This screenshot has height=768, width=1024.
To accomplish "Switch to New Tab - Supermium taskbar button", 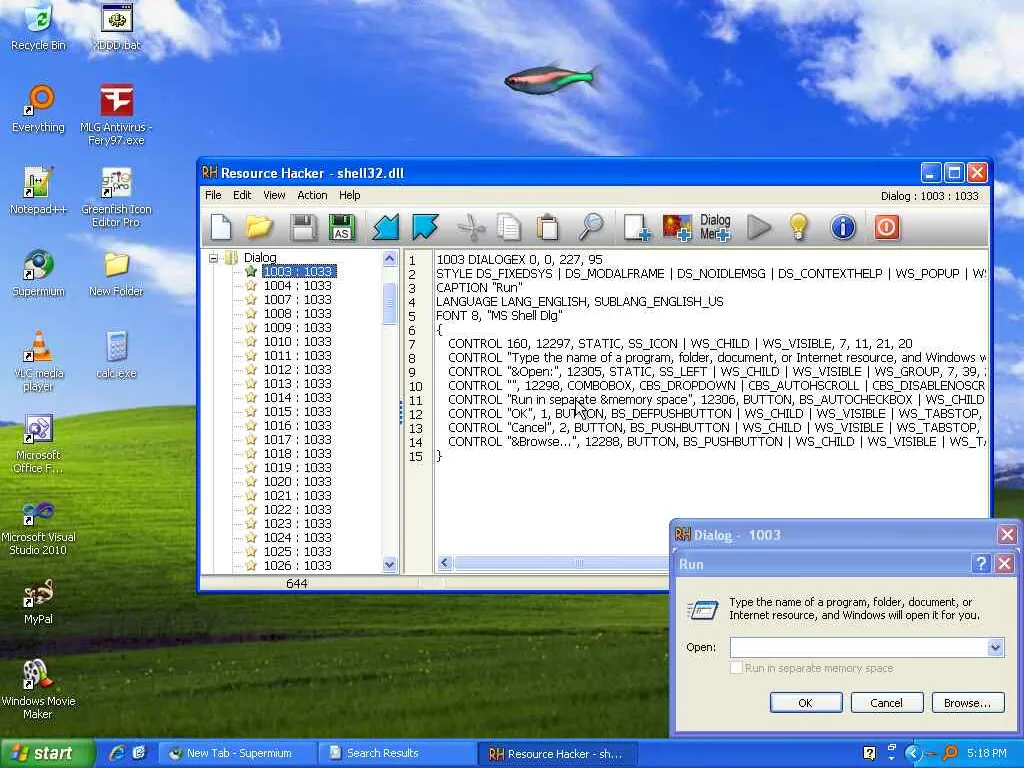I will click(239, 754).
